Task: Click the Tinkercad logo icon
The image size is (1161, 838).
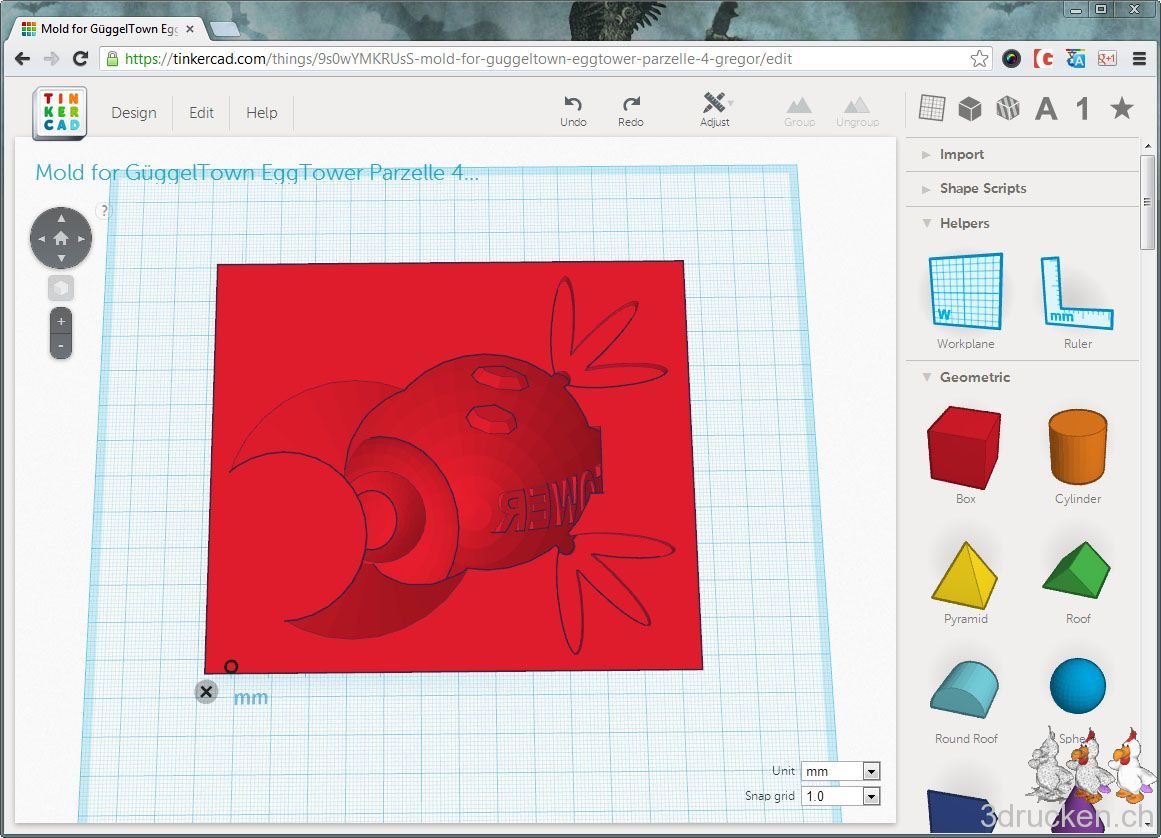Action: (x=60, y=113)
